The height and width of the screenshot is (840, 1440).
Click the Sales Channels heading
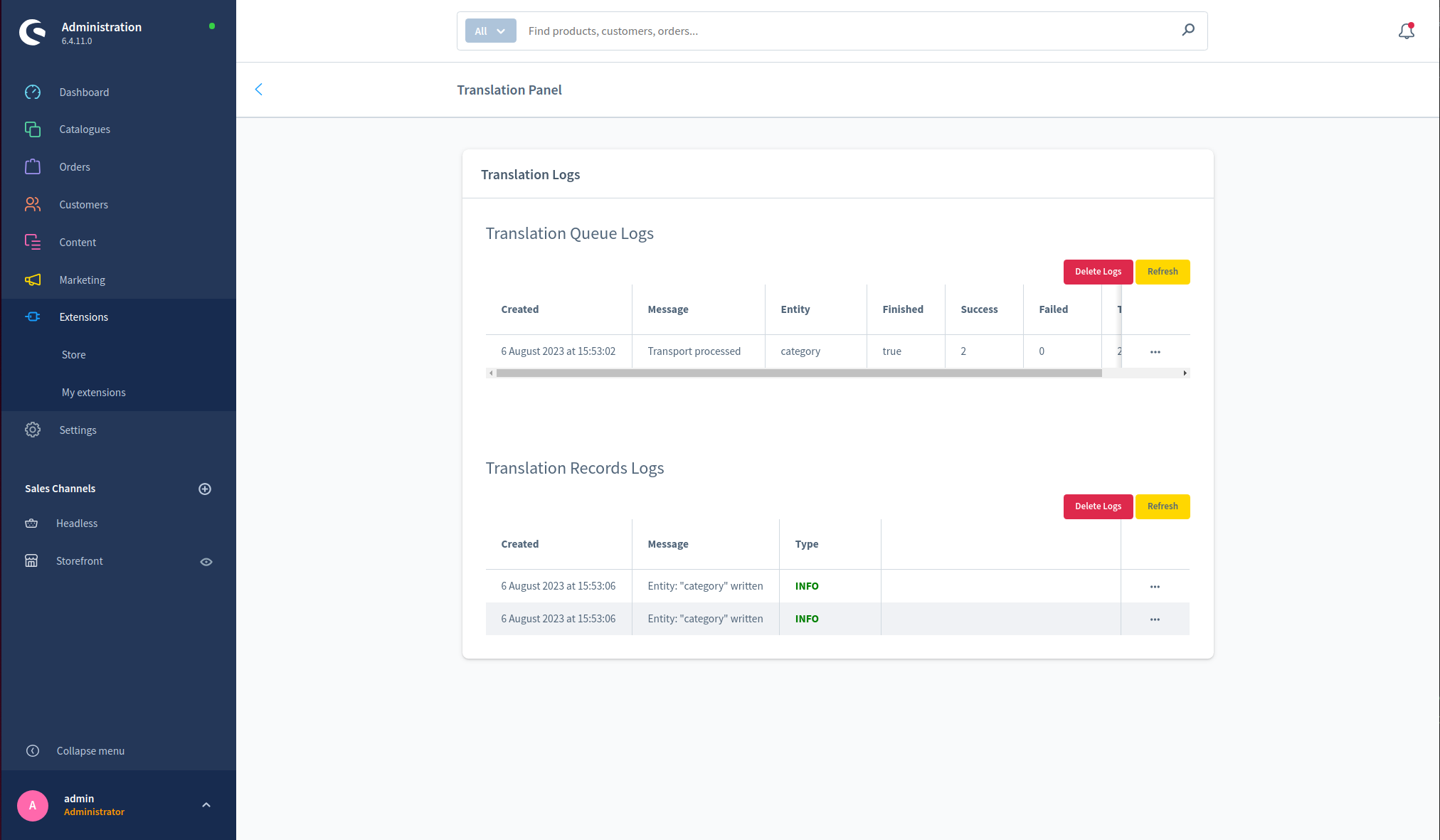[60, 489]
